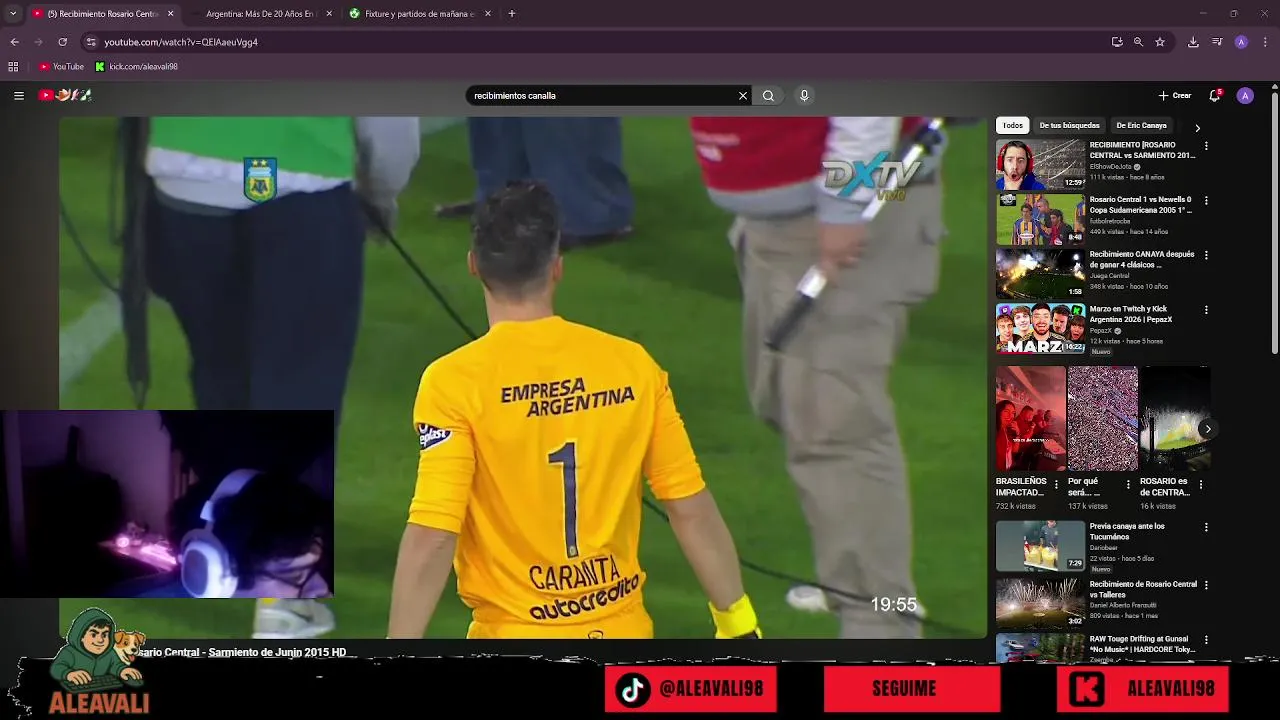
Task: Open options for Previa canaya video
Action: (1206, 527)
